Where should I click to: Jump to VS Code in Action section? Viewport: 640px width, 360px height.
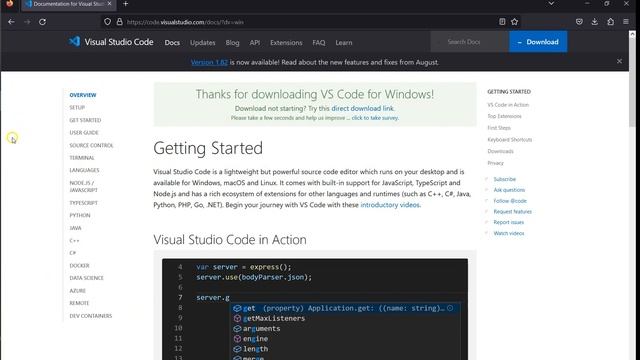point(508,105)
